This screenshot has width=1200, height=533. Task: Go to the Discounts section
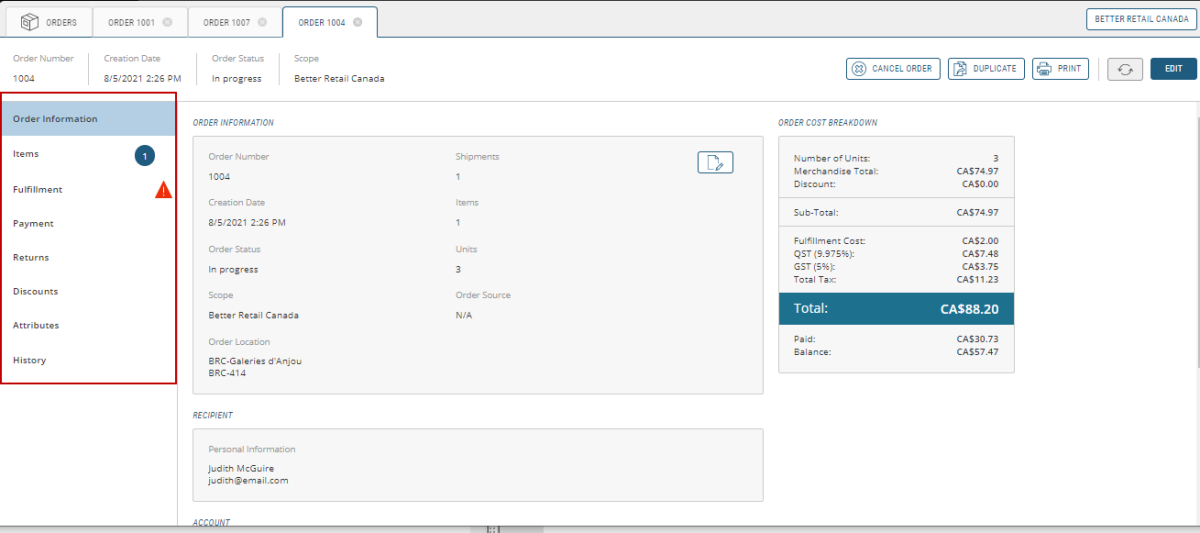[x=35, y=292]
